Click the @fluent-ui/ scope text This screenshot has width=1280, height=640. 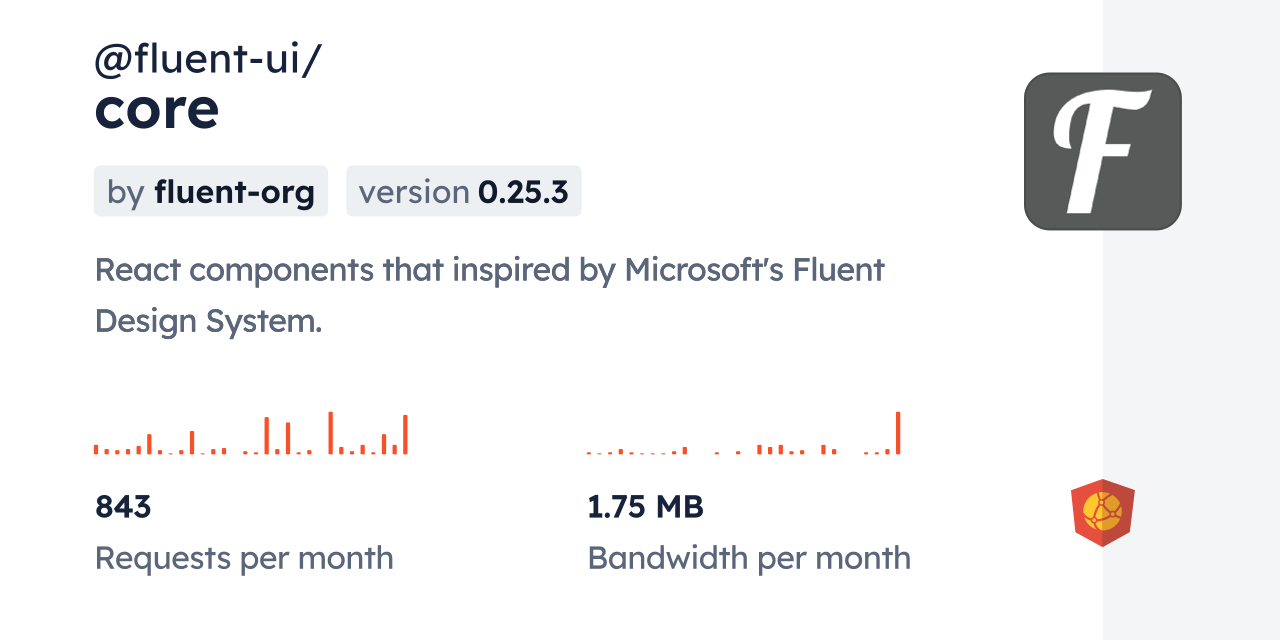click(207, 62)
